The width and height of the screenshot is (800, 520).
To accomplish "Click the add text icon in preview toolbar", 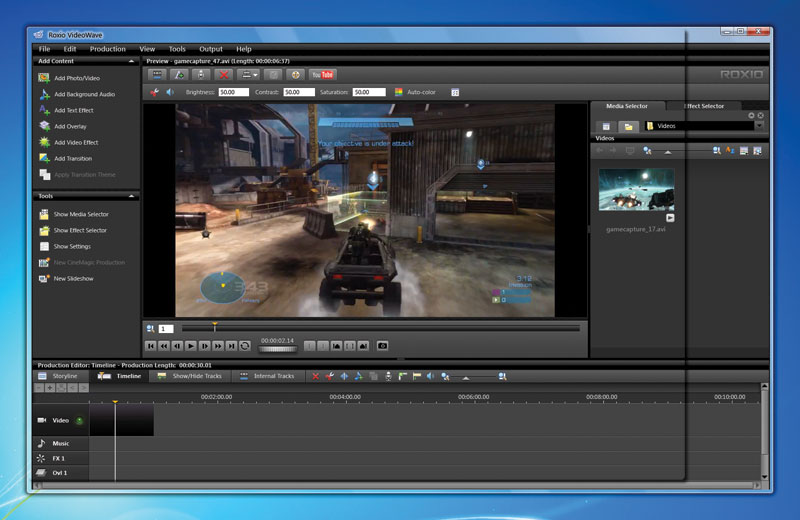I will pos(180,75).
